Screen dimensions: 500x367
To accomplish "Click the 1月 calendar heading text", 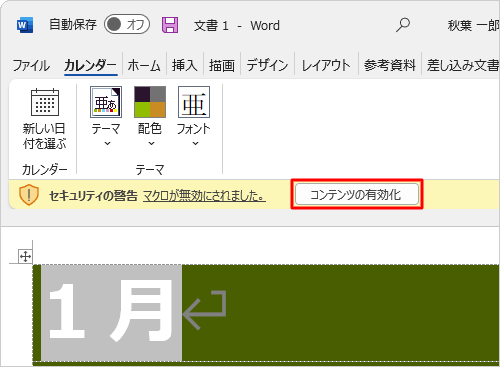I will point(111,312).
